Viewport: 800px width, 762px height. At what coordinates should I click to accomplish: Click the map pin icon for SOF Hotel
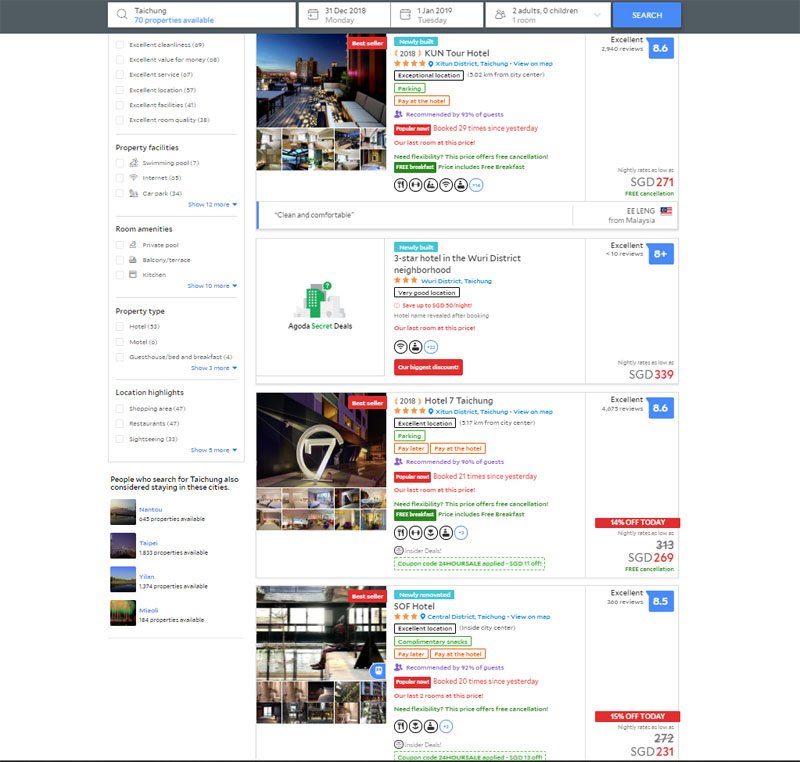point(422,616)
